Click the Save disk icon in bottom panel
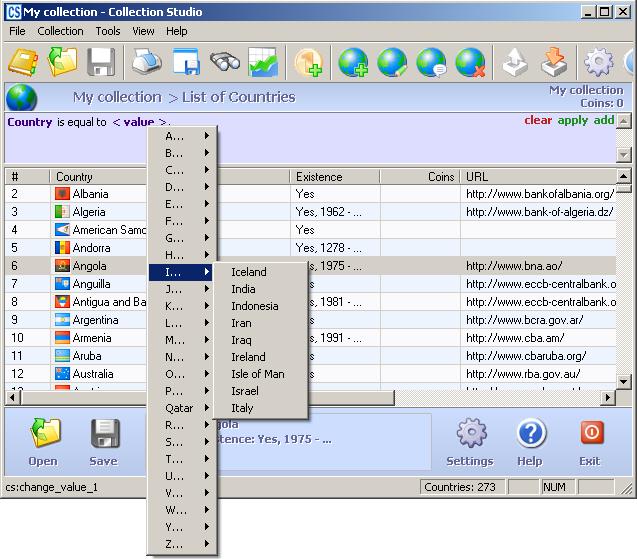This screenshot has width=637, height=559. [x=105, y=433]
